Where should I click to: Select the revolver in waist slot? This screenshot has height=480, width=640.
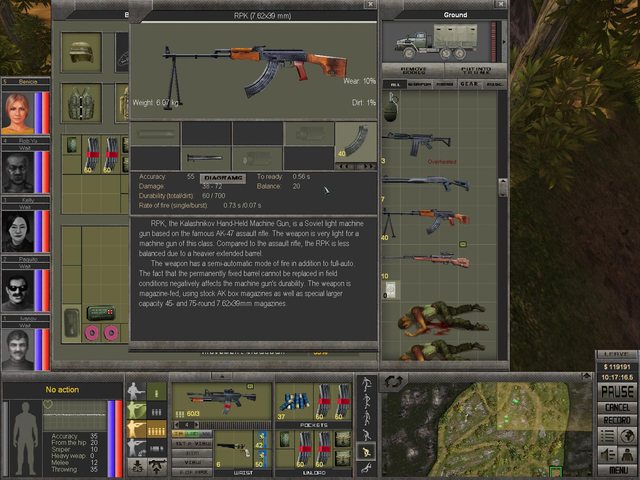[x=234, y=449]
